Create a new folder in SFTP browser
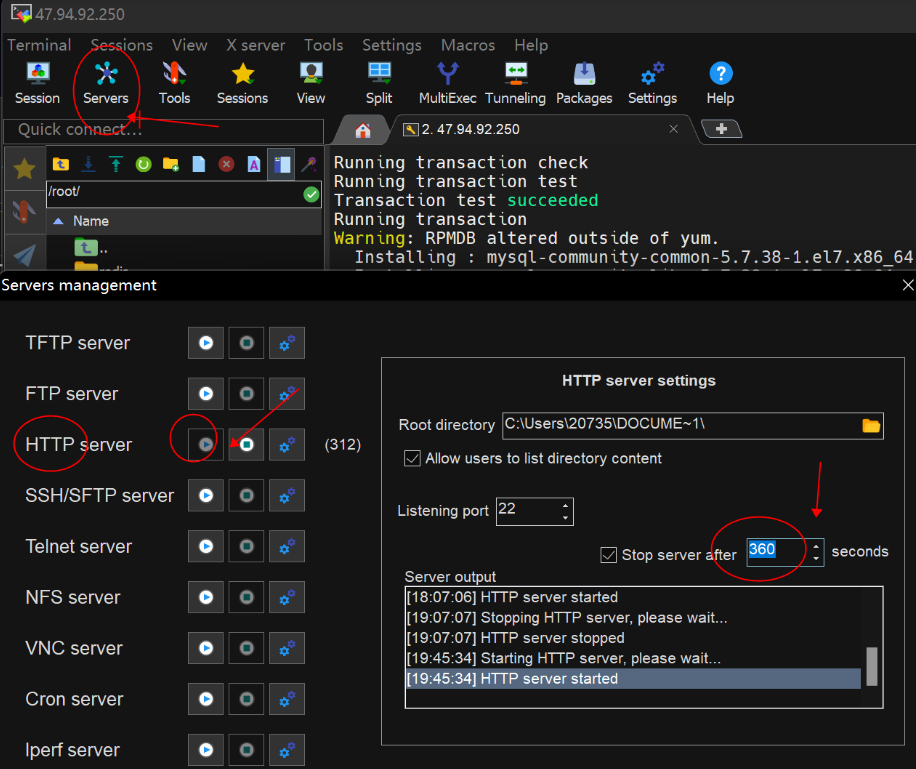 pyautogui.click(x=171, y=164)
